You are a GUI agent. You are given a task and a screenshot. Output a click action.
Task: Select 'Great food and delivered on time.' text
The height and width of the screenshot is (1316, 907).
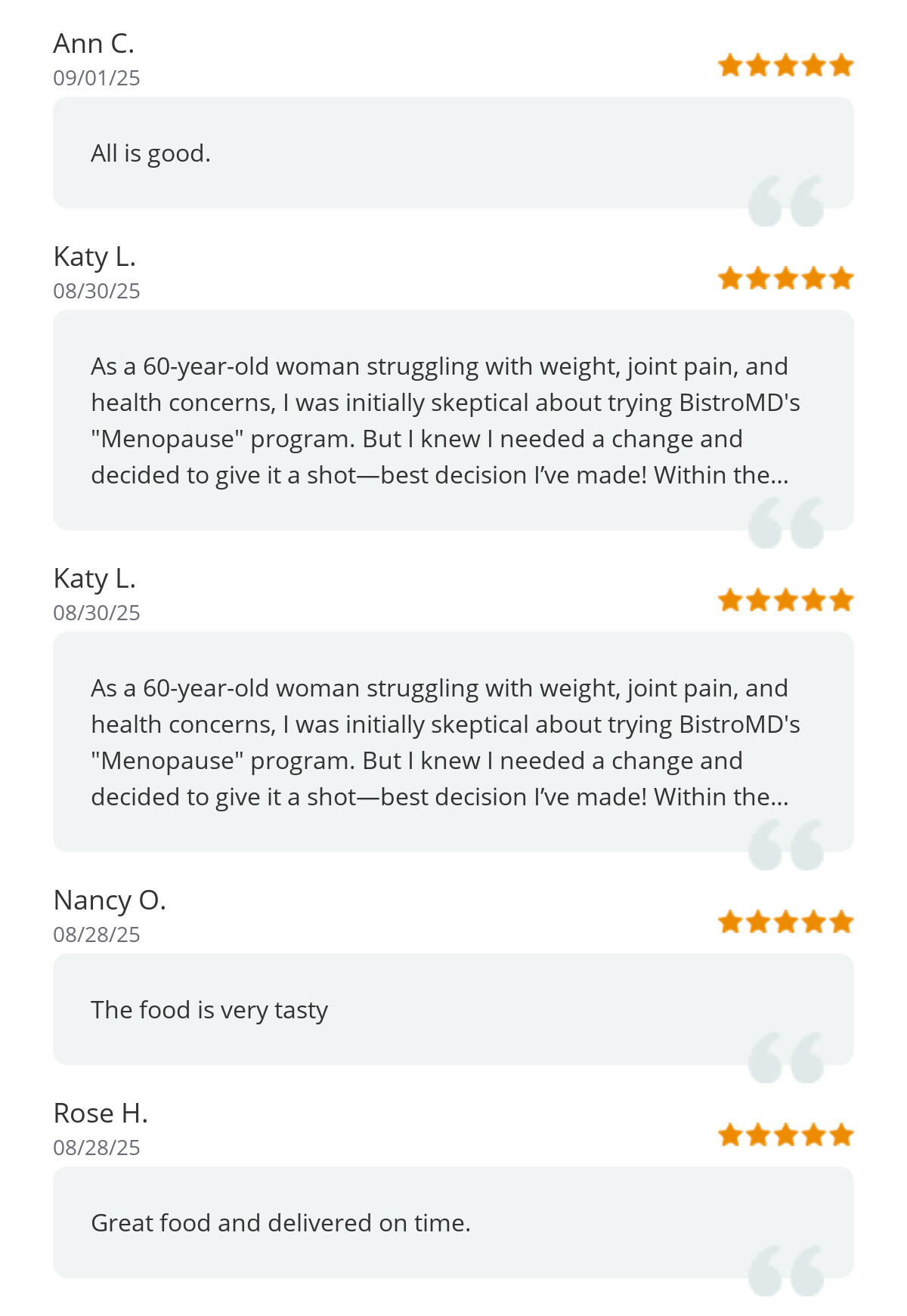[280, 1222]
